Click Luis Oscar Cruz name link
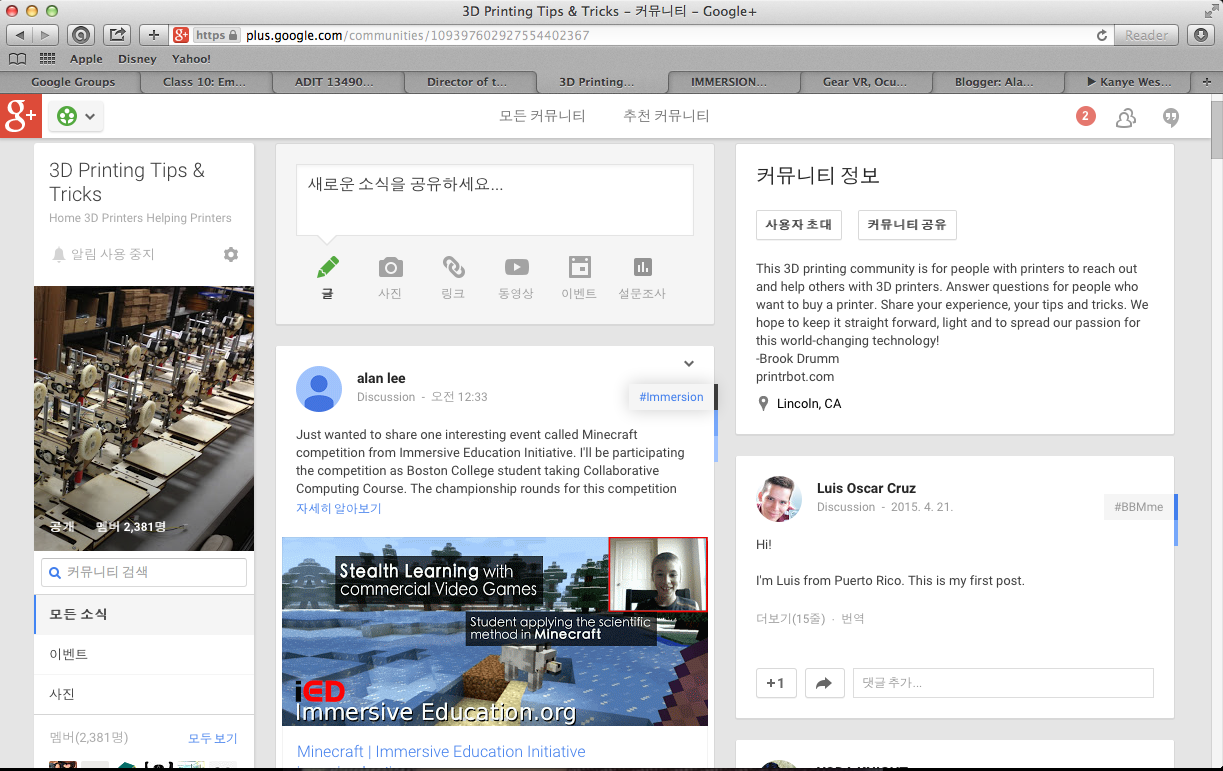This screenshot has height=771, width=1223. (x=866, y=488)
